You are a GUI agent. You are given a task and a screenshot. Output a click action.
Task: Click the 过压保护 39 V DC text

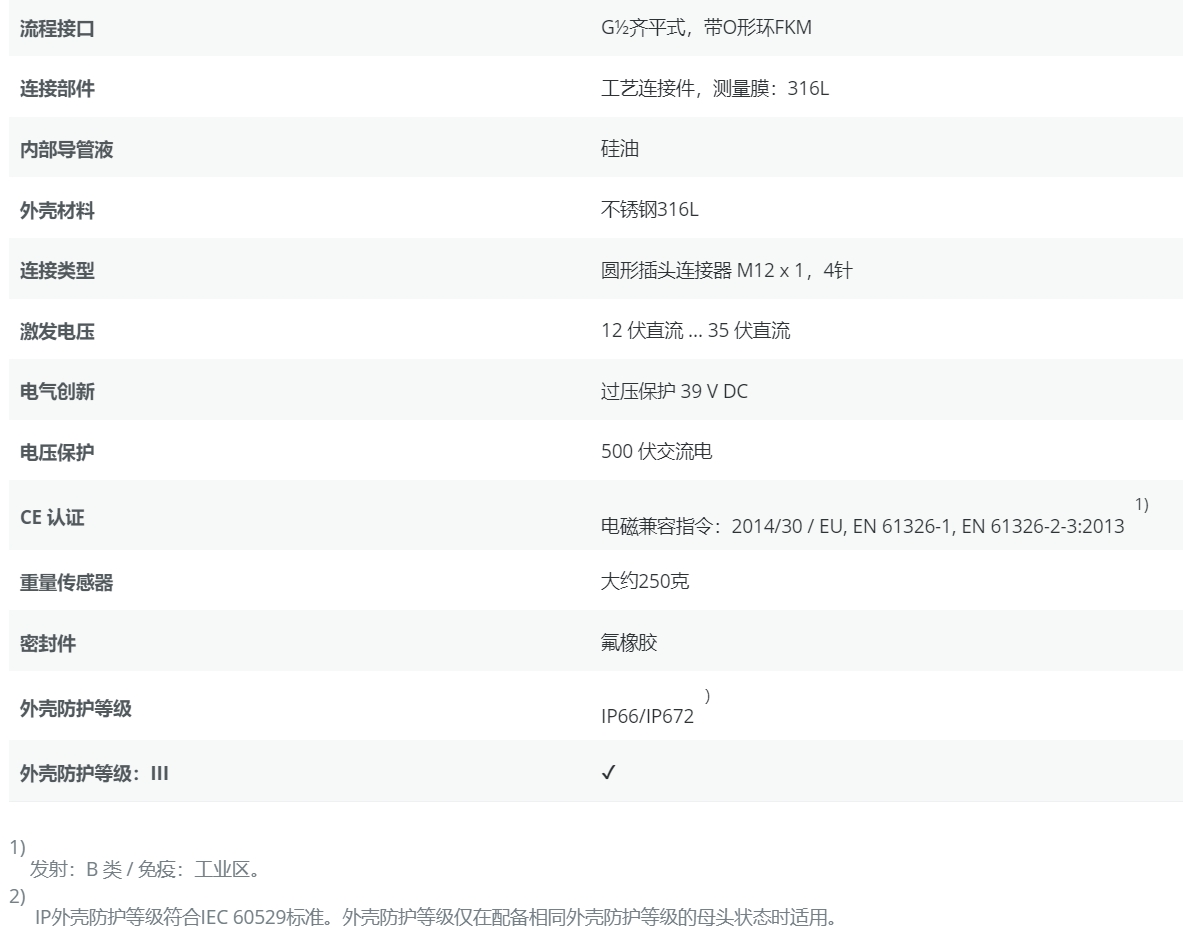[x=674, y=392]
